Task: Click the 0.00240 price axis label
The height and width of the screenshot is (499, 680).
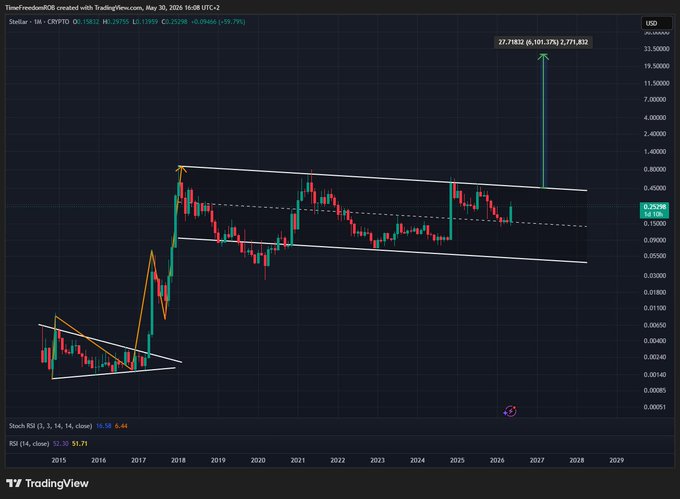Action: pos(655,357)
